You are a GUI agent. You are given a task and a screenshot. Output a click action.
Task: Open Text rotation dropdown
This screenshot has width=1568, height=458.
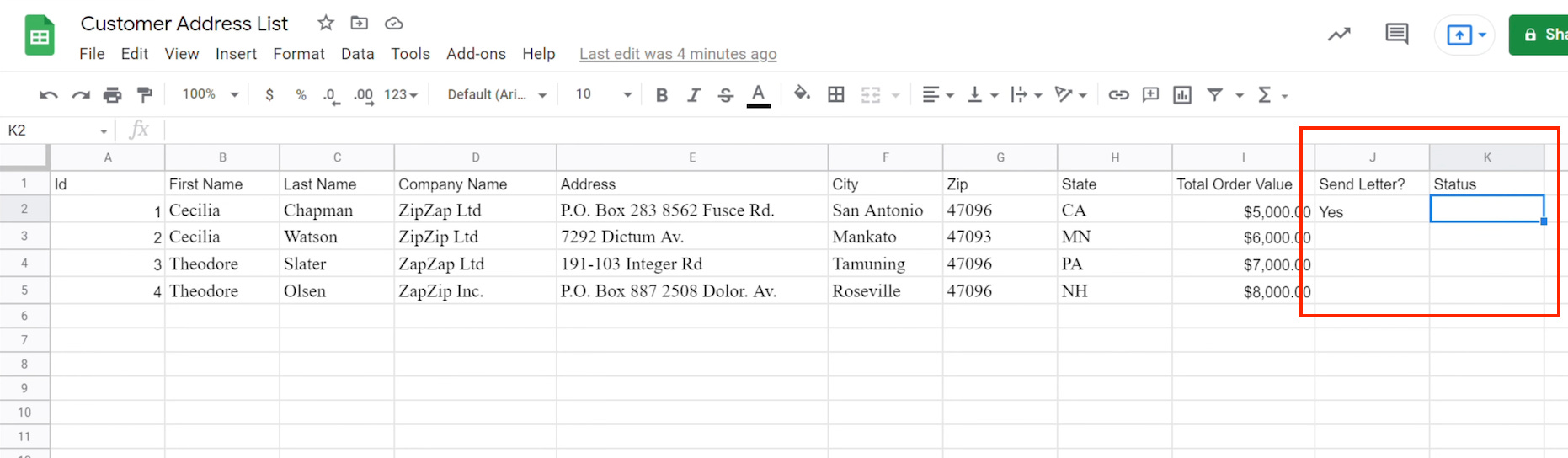tap(1071, 95)
